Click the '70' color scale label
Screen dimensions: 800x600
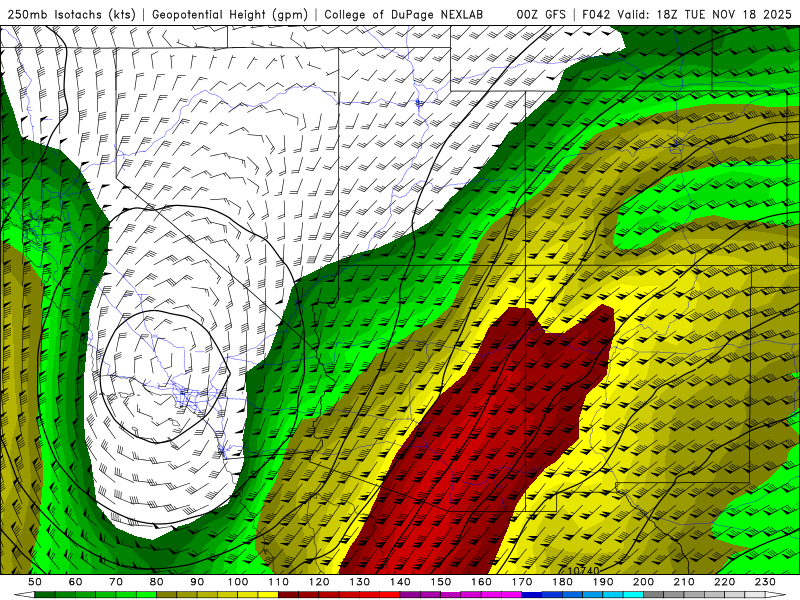point(116,582)
